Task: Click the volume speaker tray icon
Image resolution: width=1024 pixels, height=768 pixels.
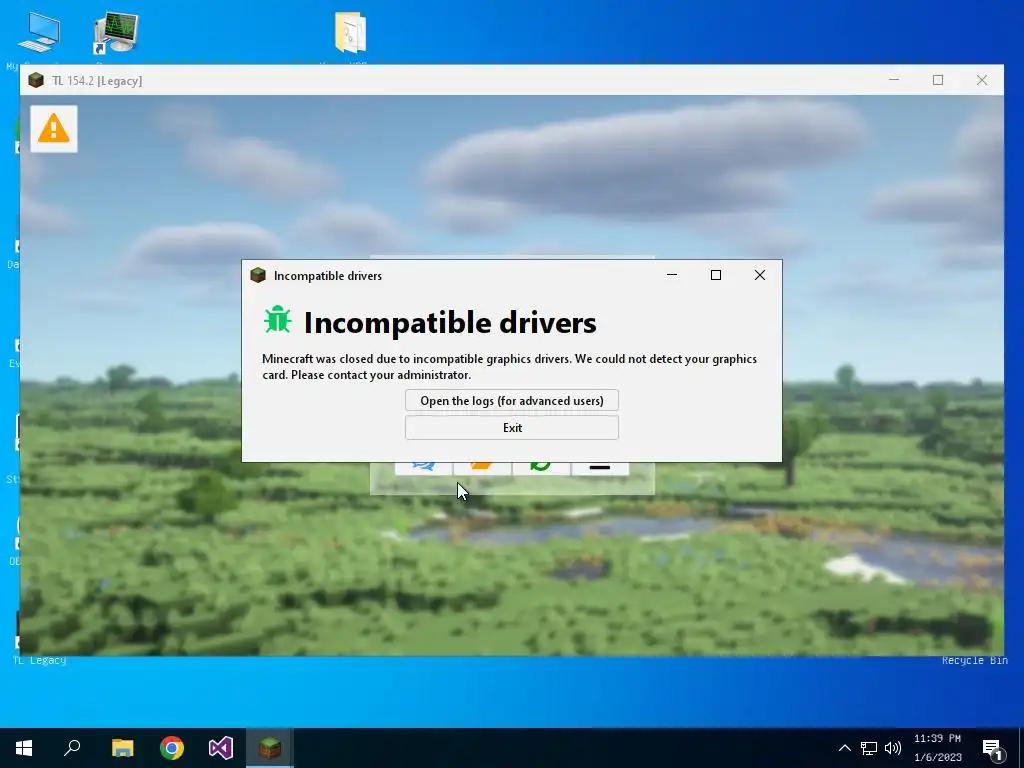Action: [893, 748]
